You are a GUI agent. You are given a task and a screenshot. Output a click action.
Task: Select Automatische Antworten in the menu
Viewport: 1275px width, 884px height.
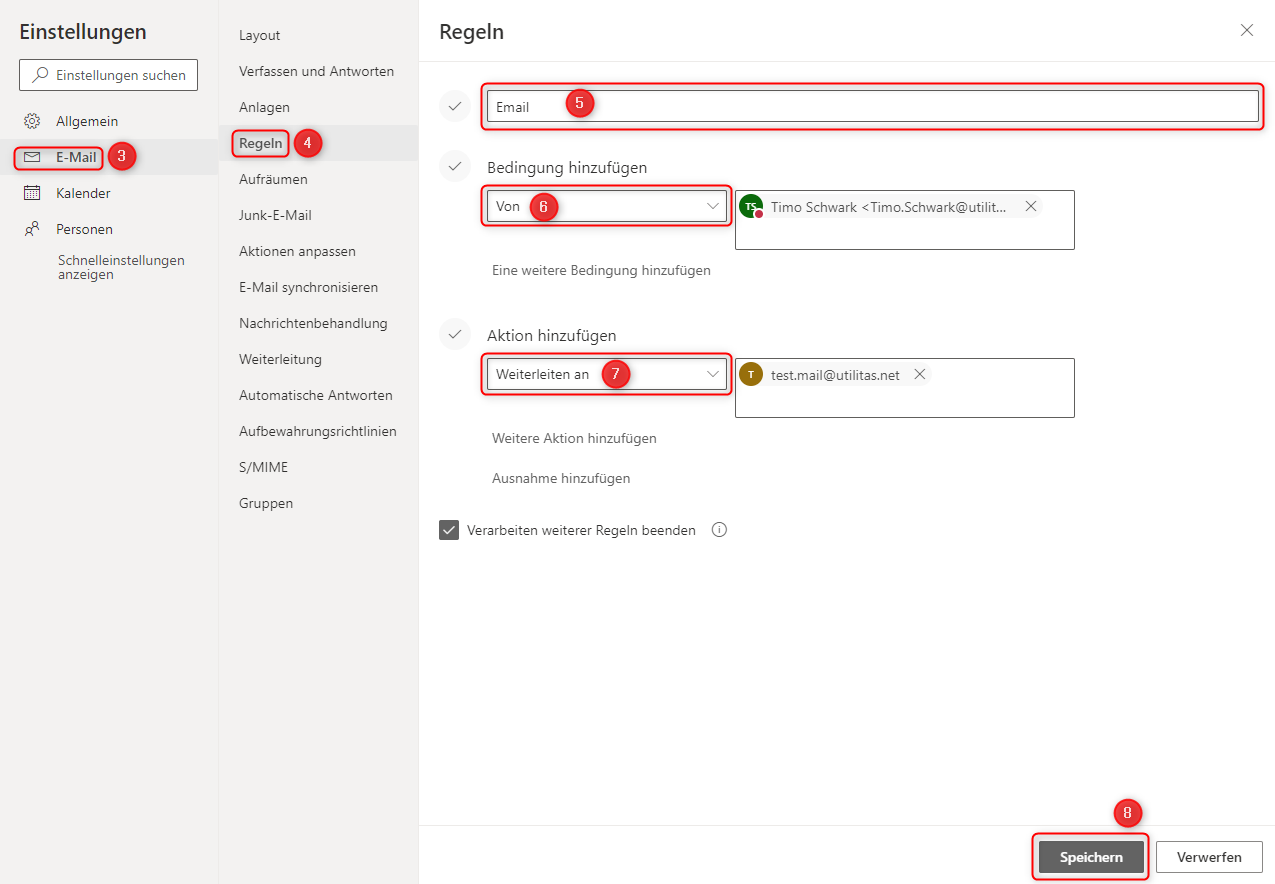click(x=315, y=395)
